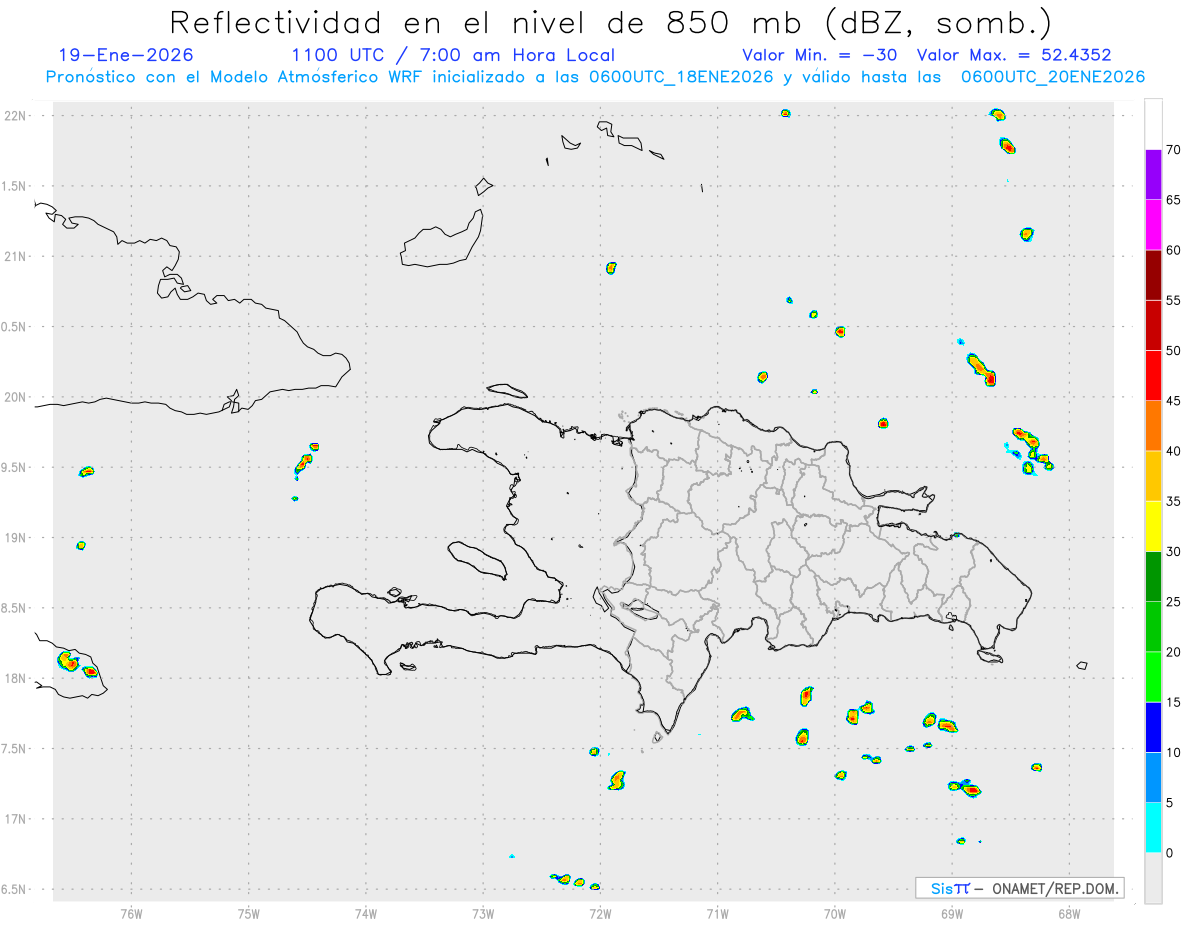1200x927 pixels.
Task: Click the magenta 60-65 dBZ color band
Action: click(1154, 225)
